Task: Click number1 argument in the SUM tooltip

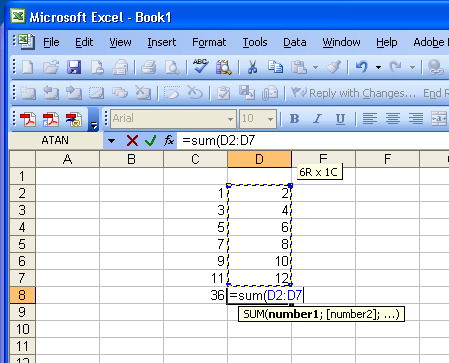Action: 294,314
